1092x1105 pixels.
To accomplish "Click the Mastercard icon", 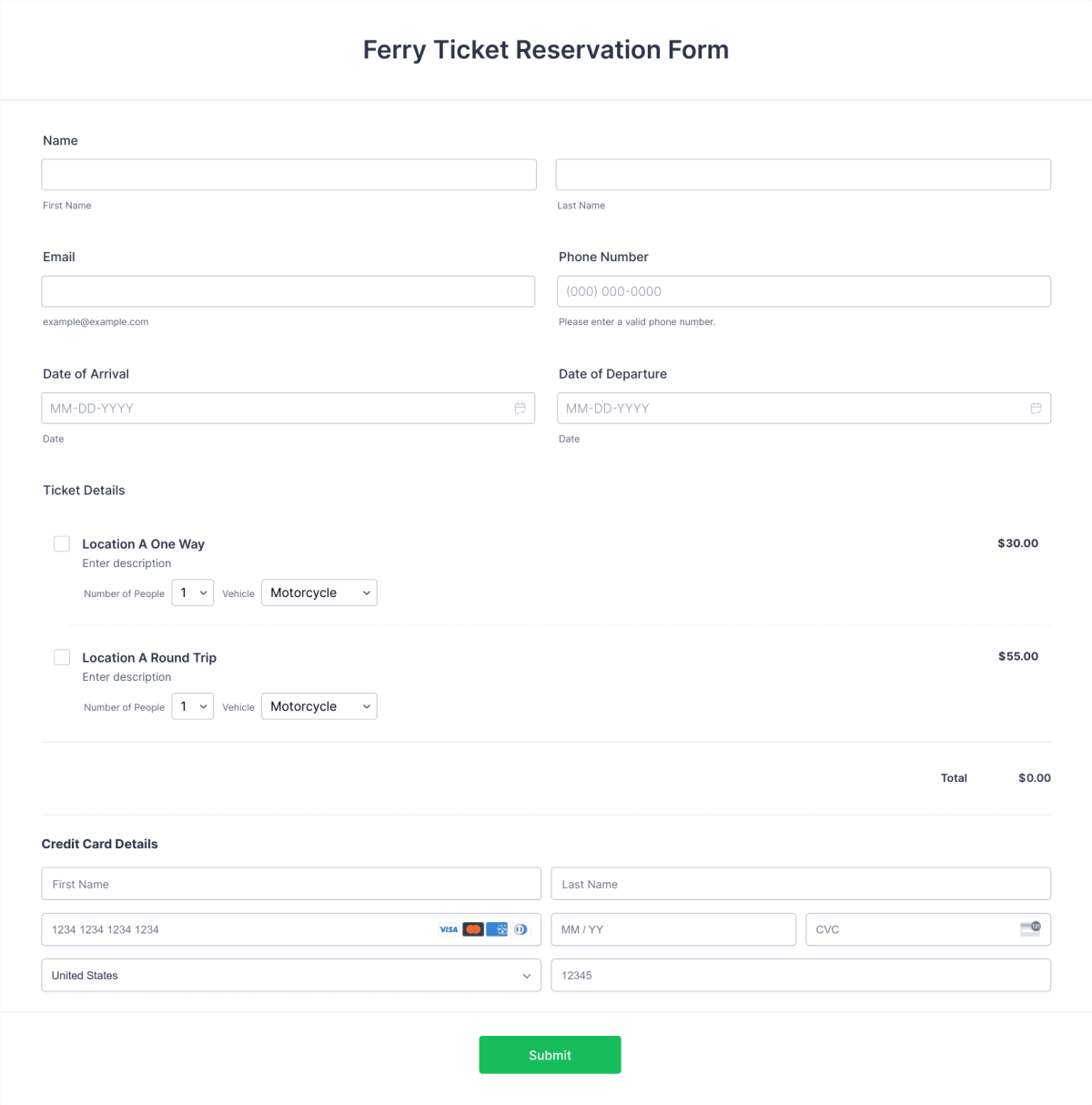I will coord(473,929).
